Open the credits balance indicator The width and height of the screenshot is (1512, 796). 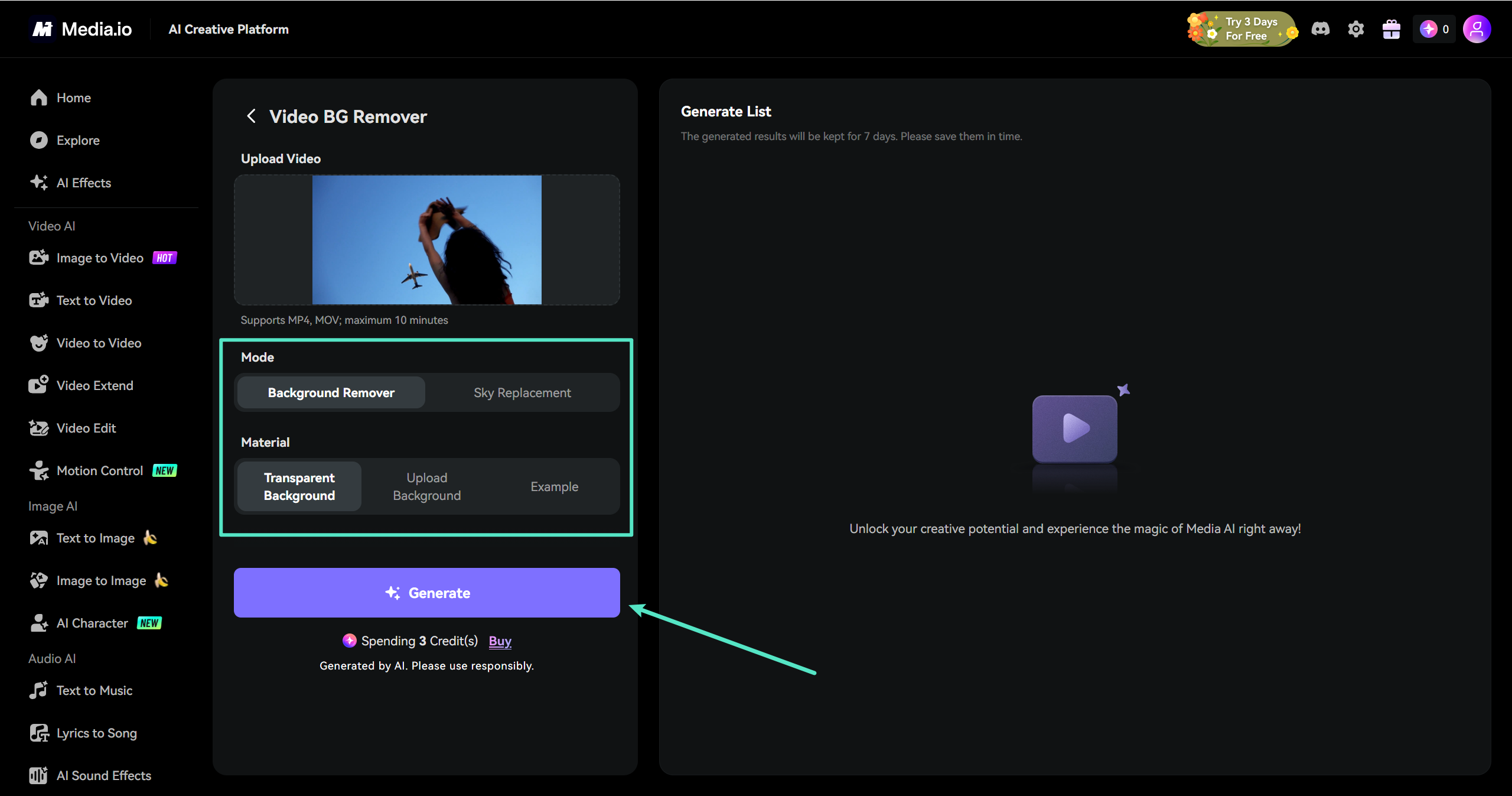click(x=1434, y=29)
